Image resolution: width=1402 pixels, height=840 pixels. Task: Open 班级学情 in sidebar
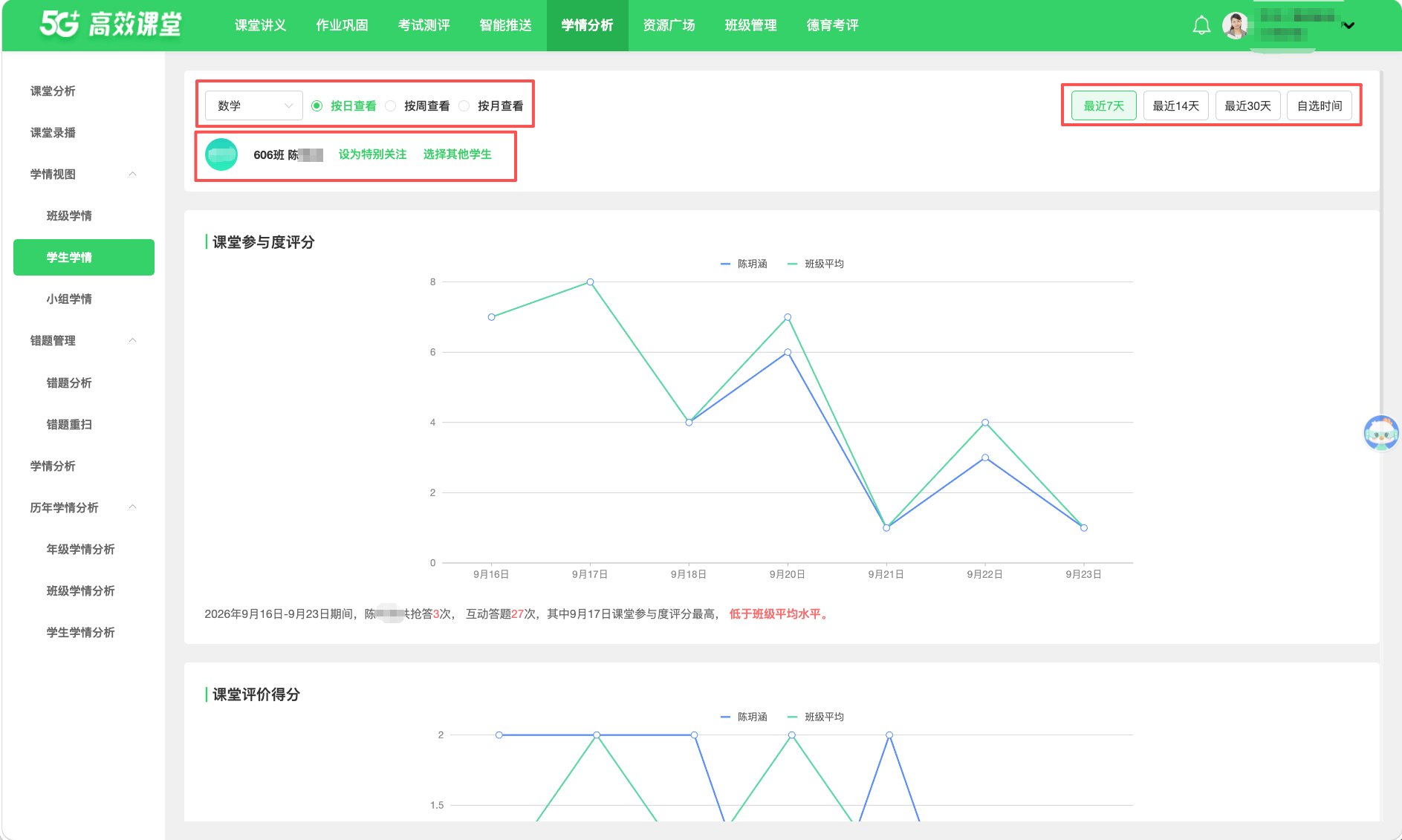pyautogui.click(x=69, y=216)
